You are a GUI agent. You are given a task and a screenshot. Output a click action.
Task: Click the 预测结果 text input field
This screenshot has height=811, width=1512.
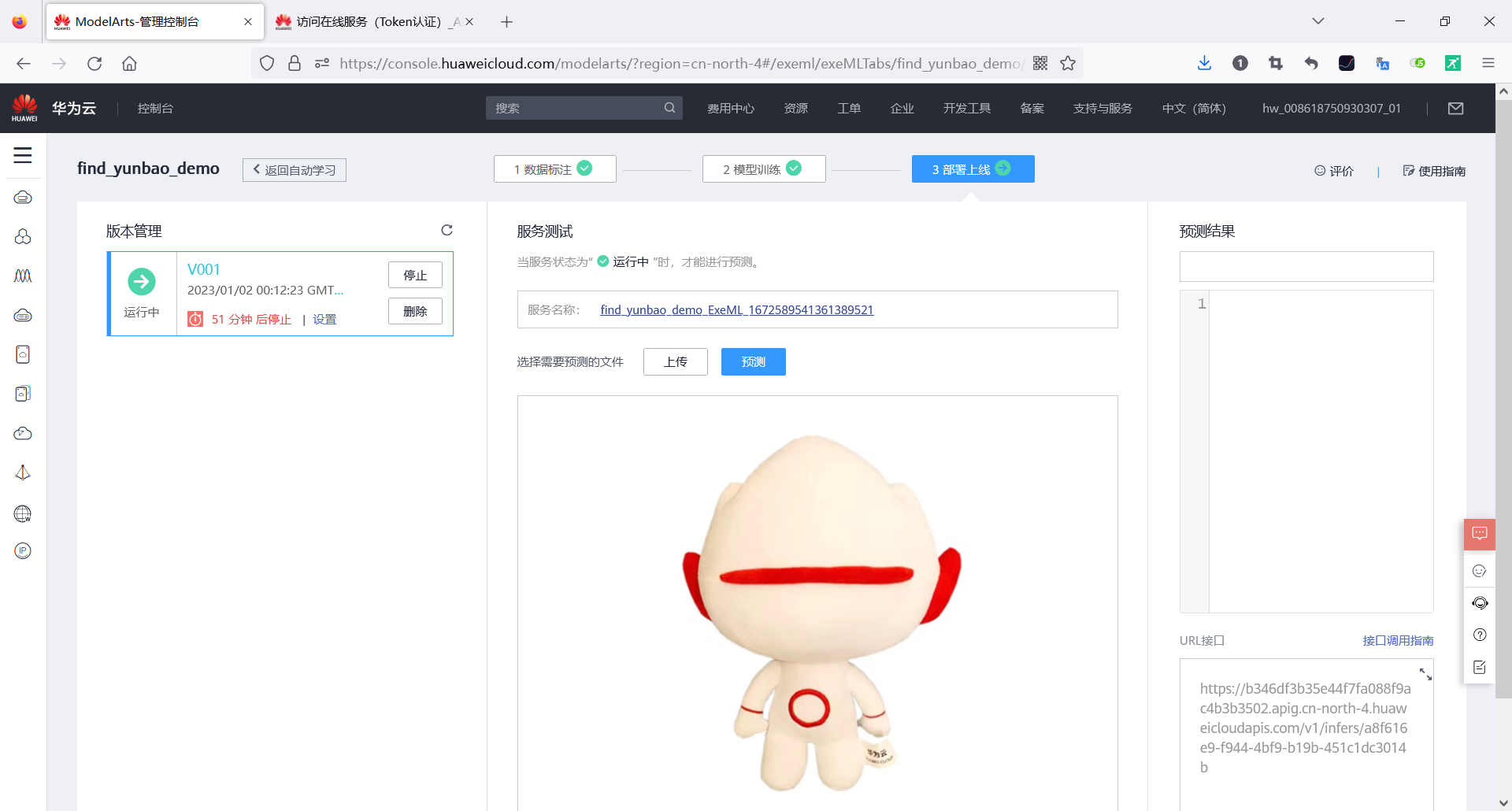1306,266
